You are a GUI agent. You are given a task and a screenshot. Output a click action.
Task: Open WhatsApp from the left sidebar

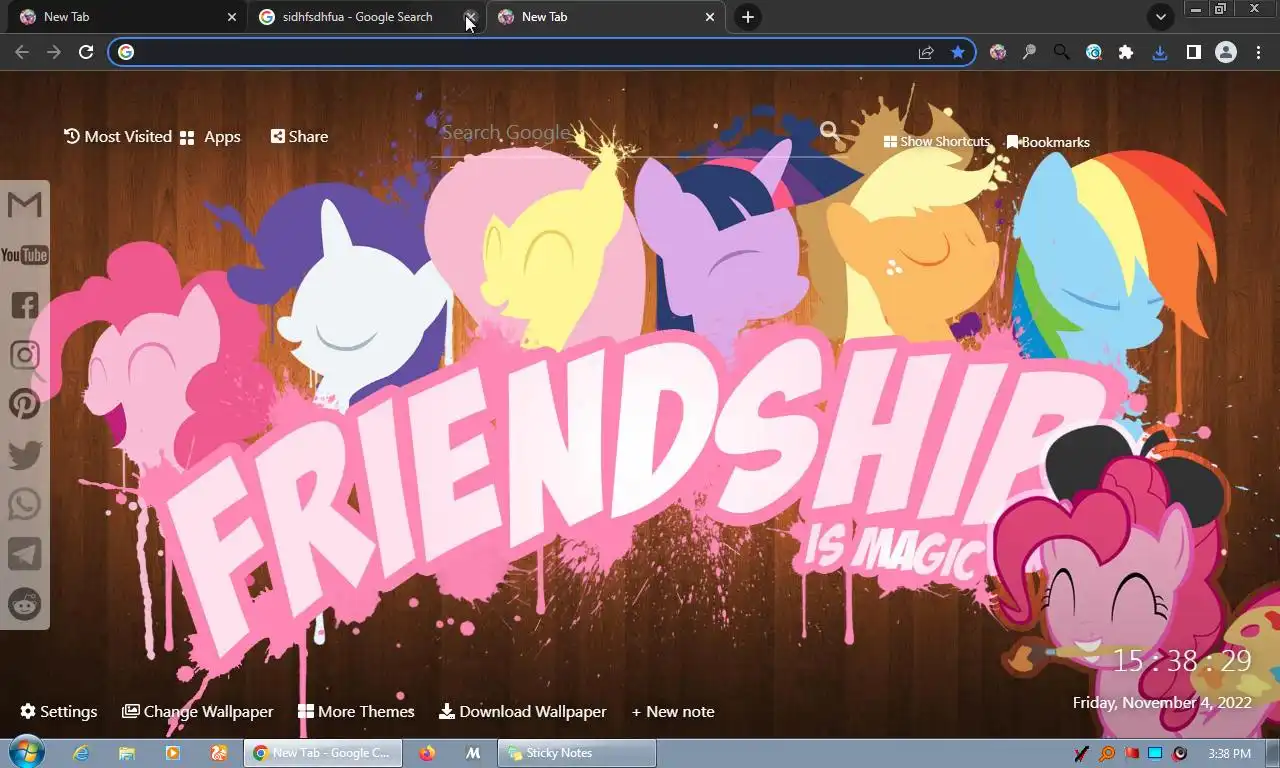click(x=24, y=503)
